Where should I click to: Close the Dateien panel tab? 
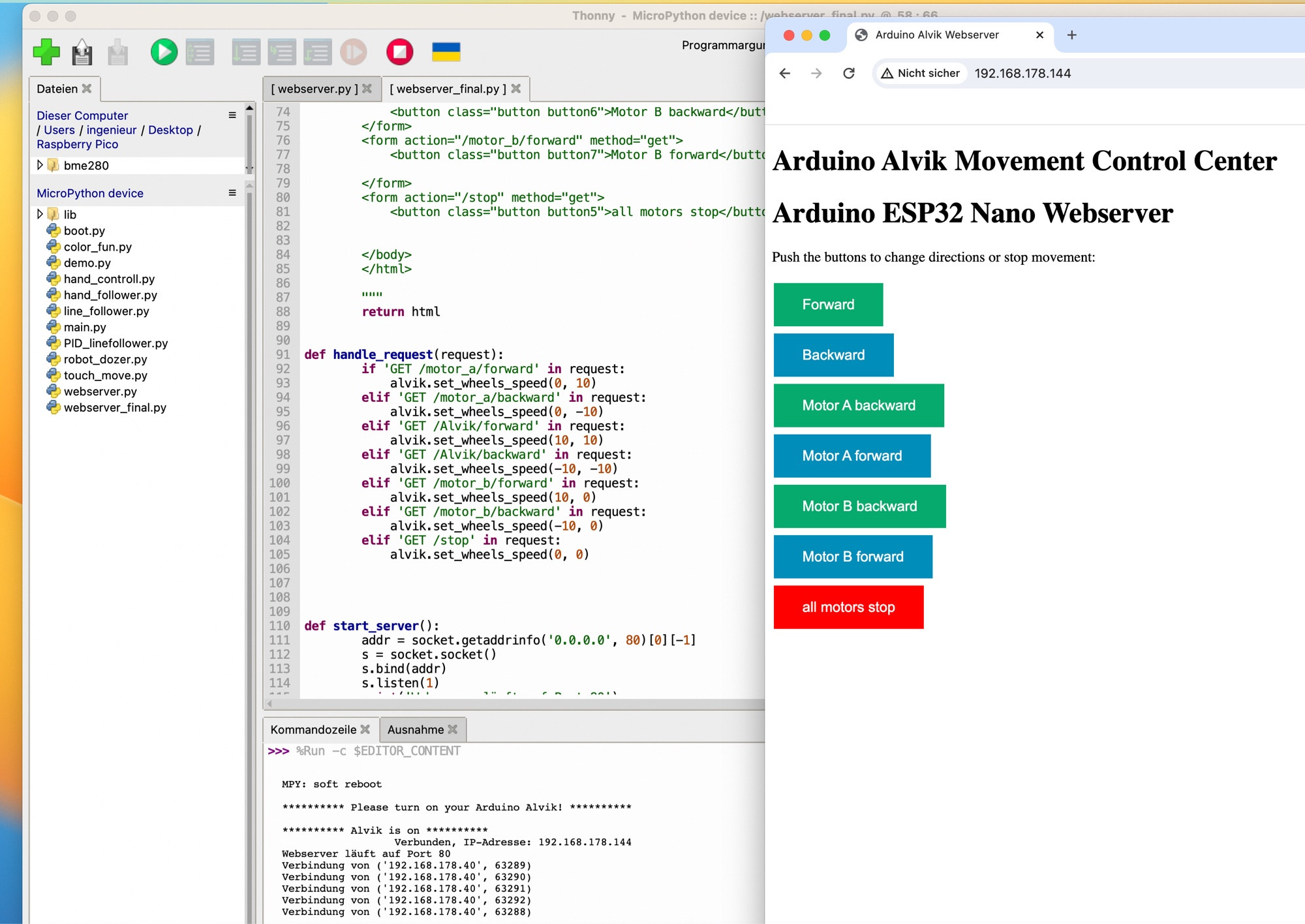87,88
